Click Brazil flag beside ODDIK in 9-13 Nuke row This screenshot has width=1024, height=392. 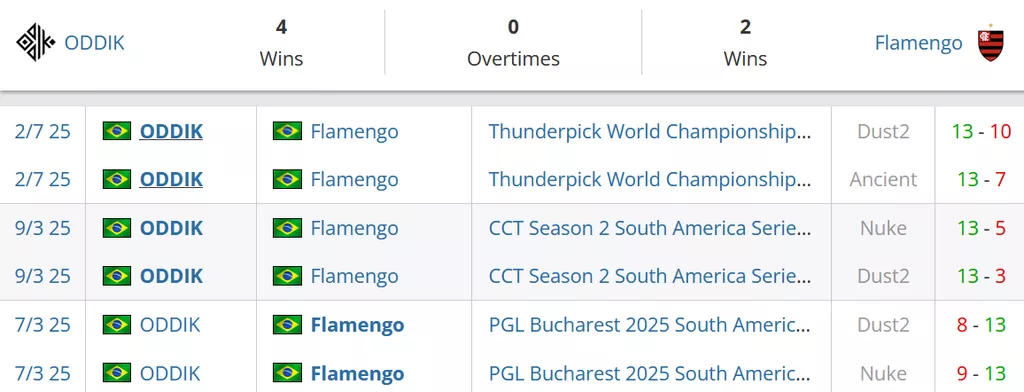(x=117, y=373)
